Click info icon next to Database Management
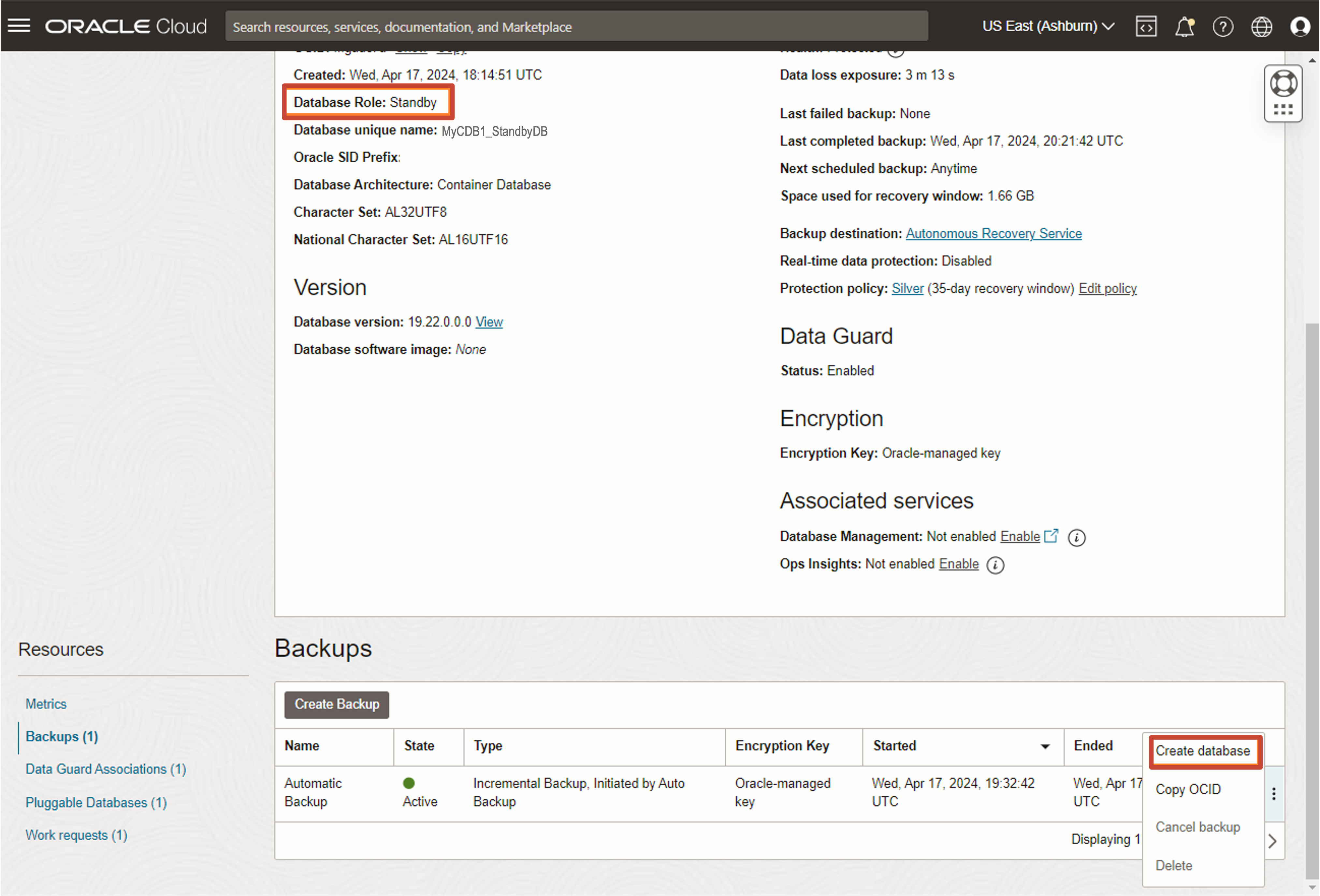1320x896 pixels. [1076, 537]
